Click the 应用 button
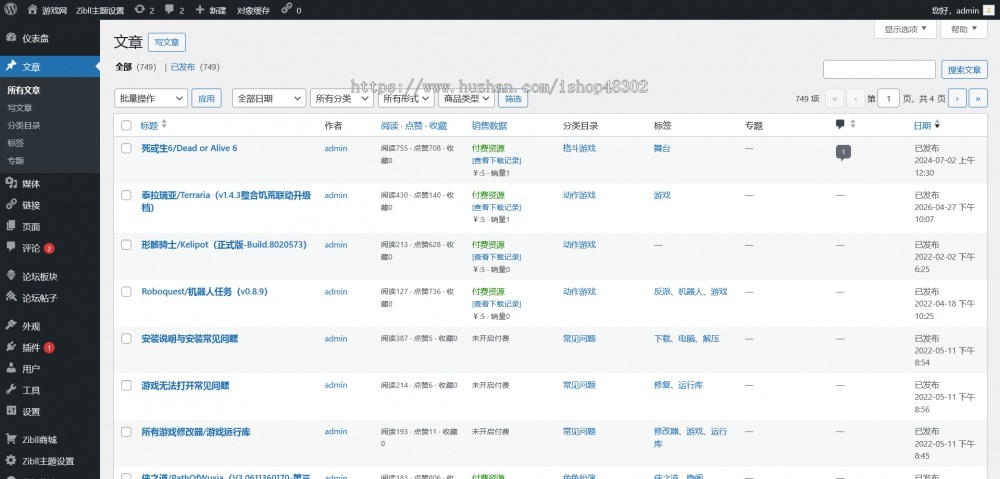 (206, 98)
